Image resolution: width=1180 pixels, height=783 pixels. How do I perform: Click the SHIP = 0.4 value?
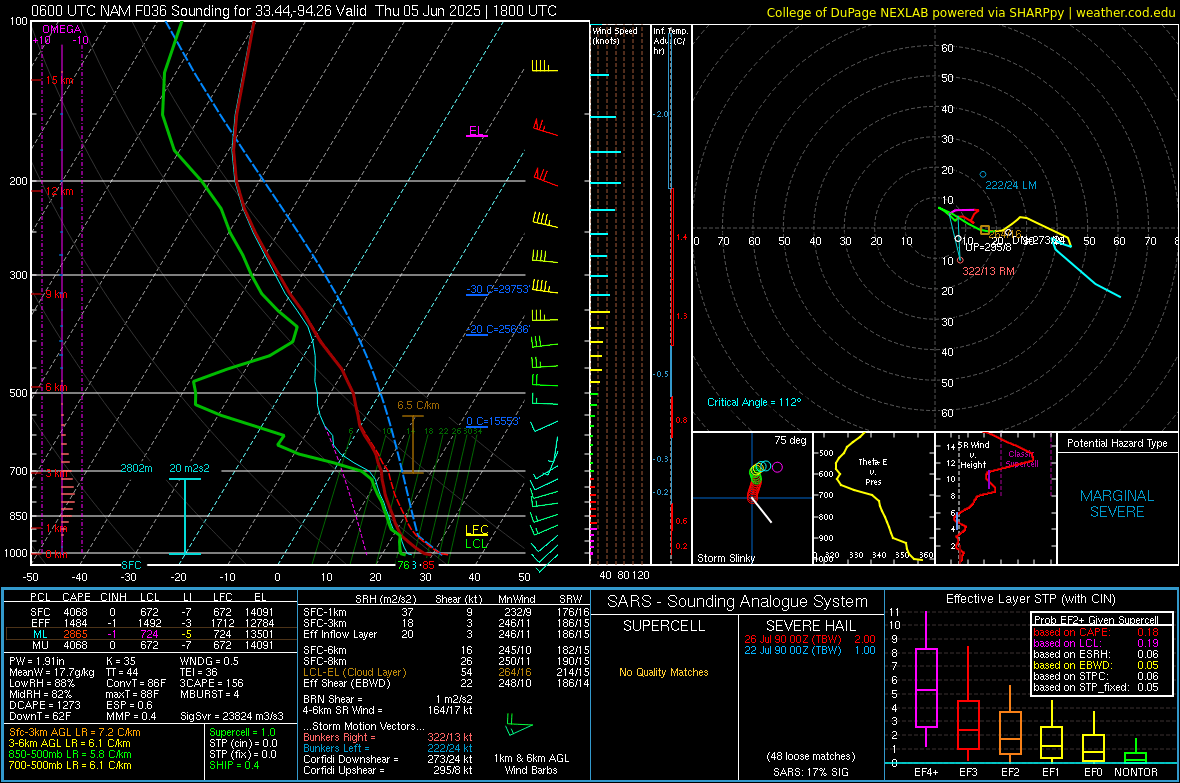(x=234, y=765)
